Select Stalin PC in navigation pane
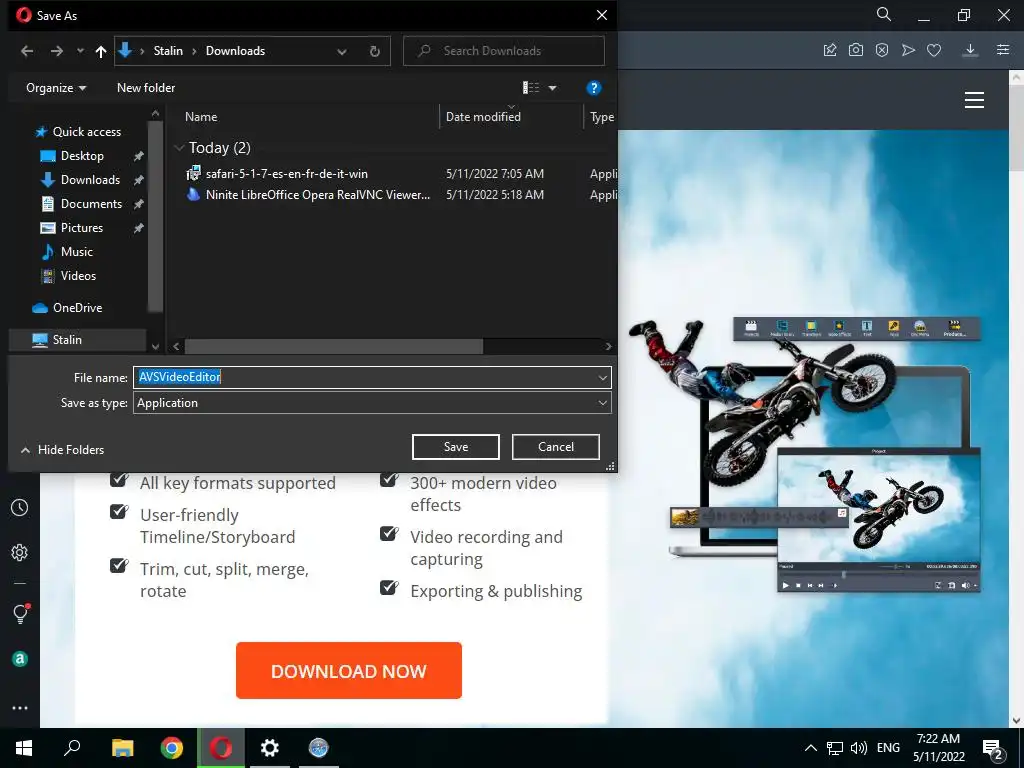This screenshot has width=1024, height=768. tap(67, 340)
